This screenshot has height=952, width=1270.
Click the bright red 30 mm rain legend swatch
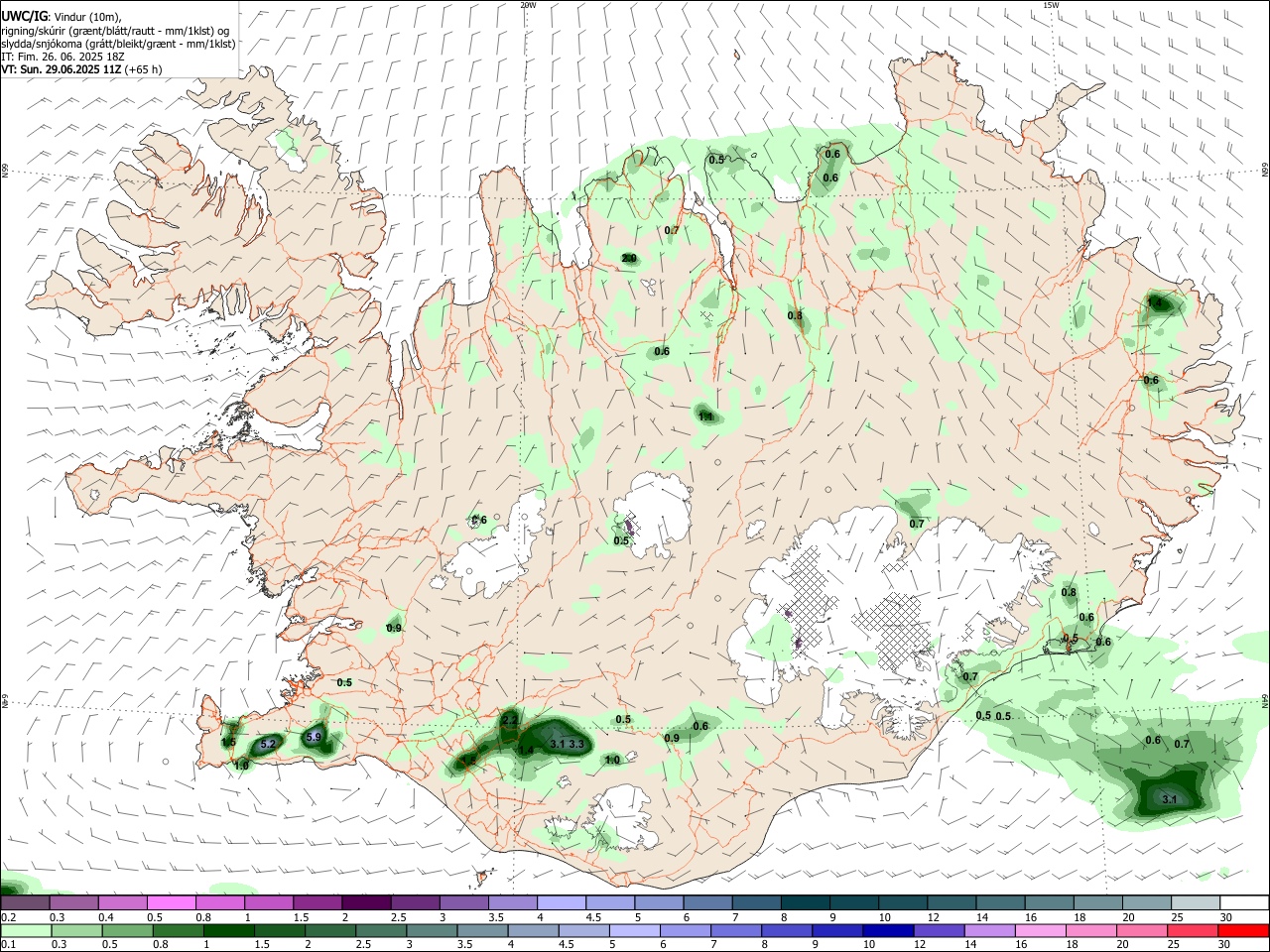pyautogui.click(x=1244, y=930)
